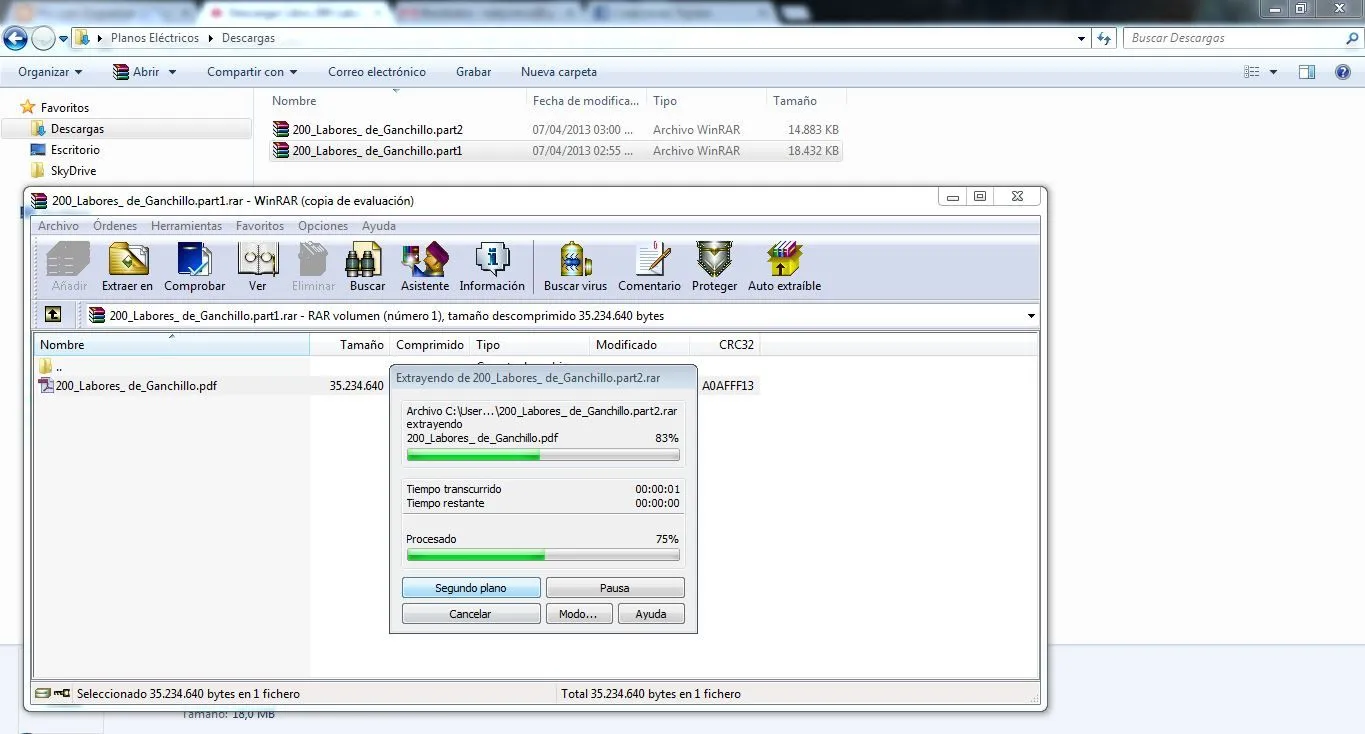Viewport: 1365px width, 734px height.
Task: Click the Back arrow in Explorer
Action: [x=15, y=38]
